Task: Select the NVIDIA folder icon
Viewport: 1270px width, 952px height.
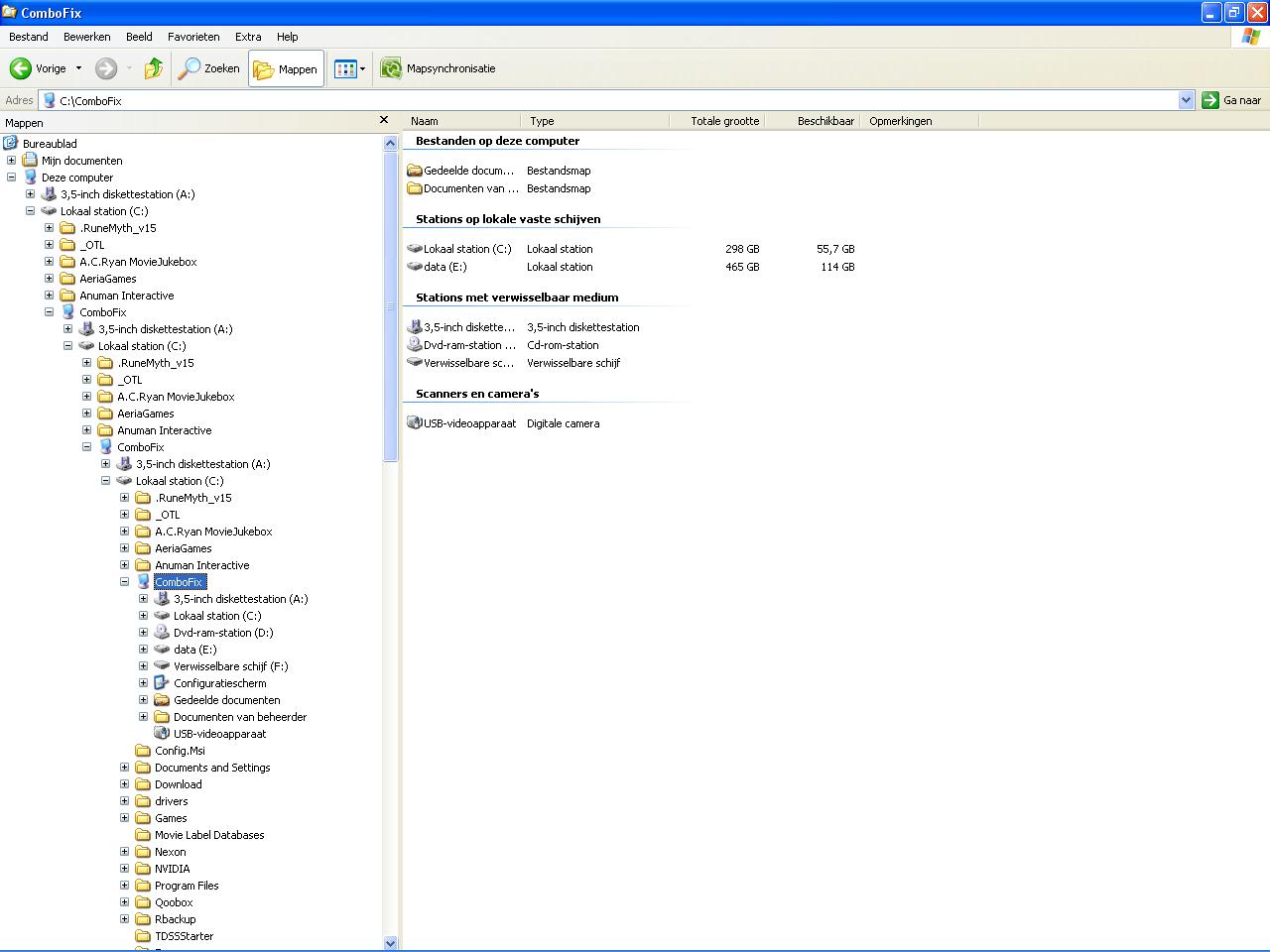Action: pos(143,869)
